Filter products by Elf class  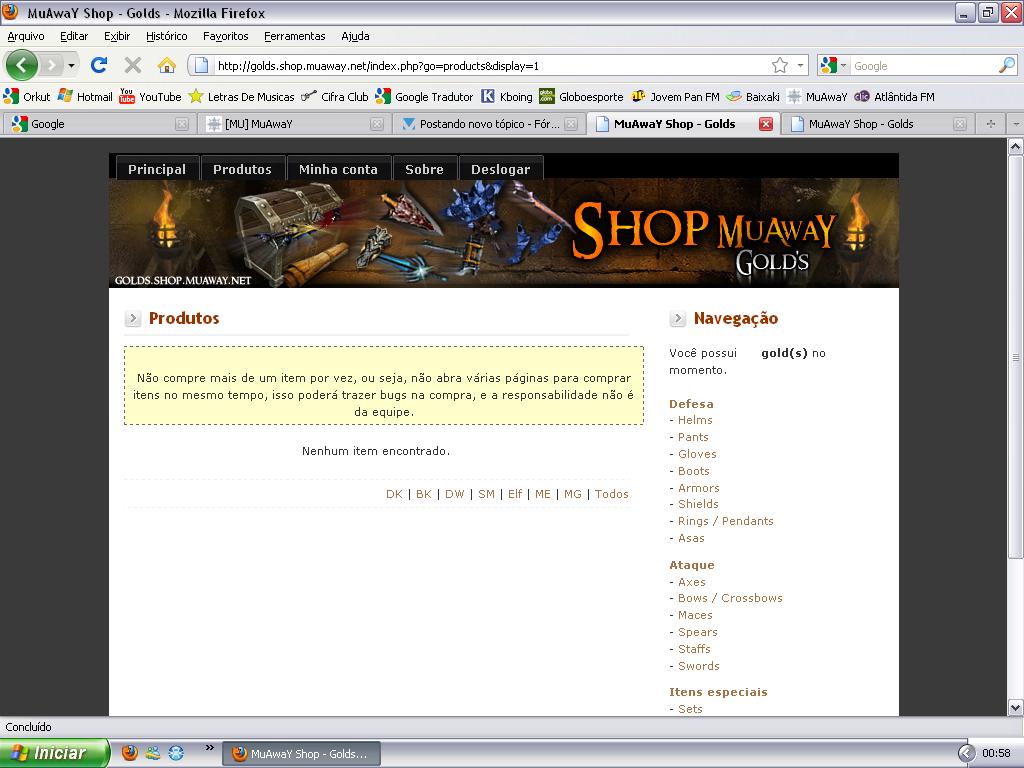tap(515, 494)
